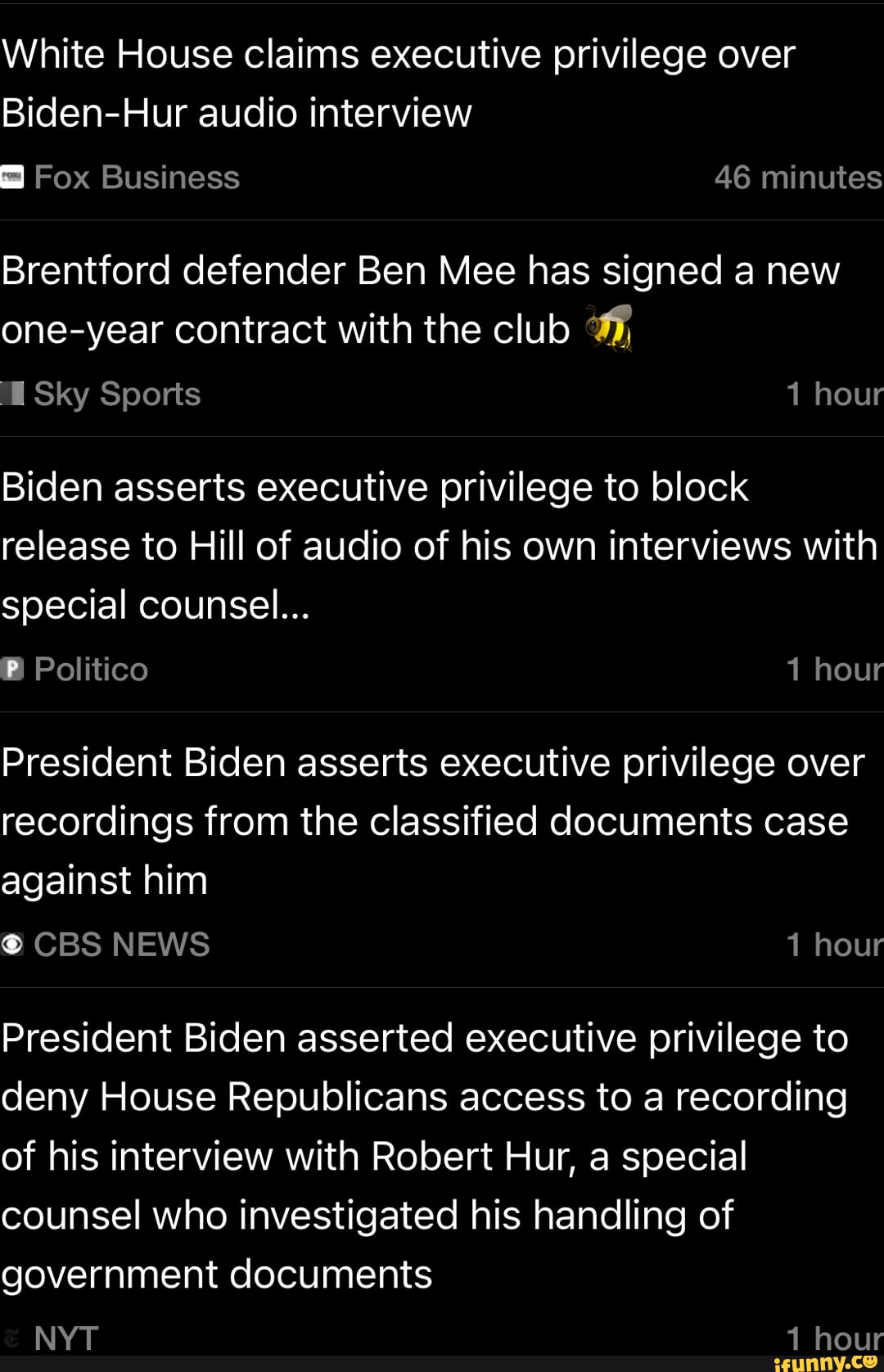Select the Politico source label

tap(91, 670)
